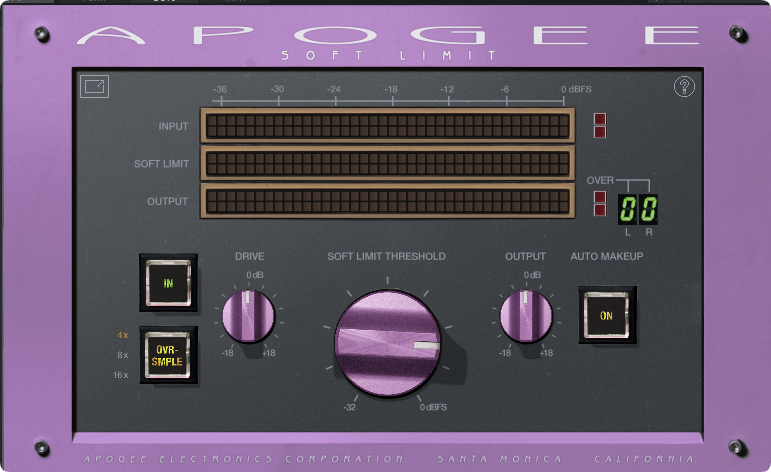Click the 16x oversampling label
Image resolution: width=771 pixels, height=472 pixels.
click(121, 375)
